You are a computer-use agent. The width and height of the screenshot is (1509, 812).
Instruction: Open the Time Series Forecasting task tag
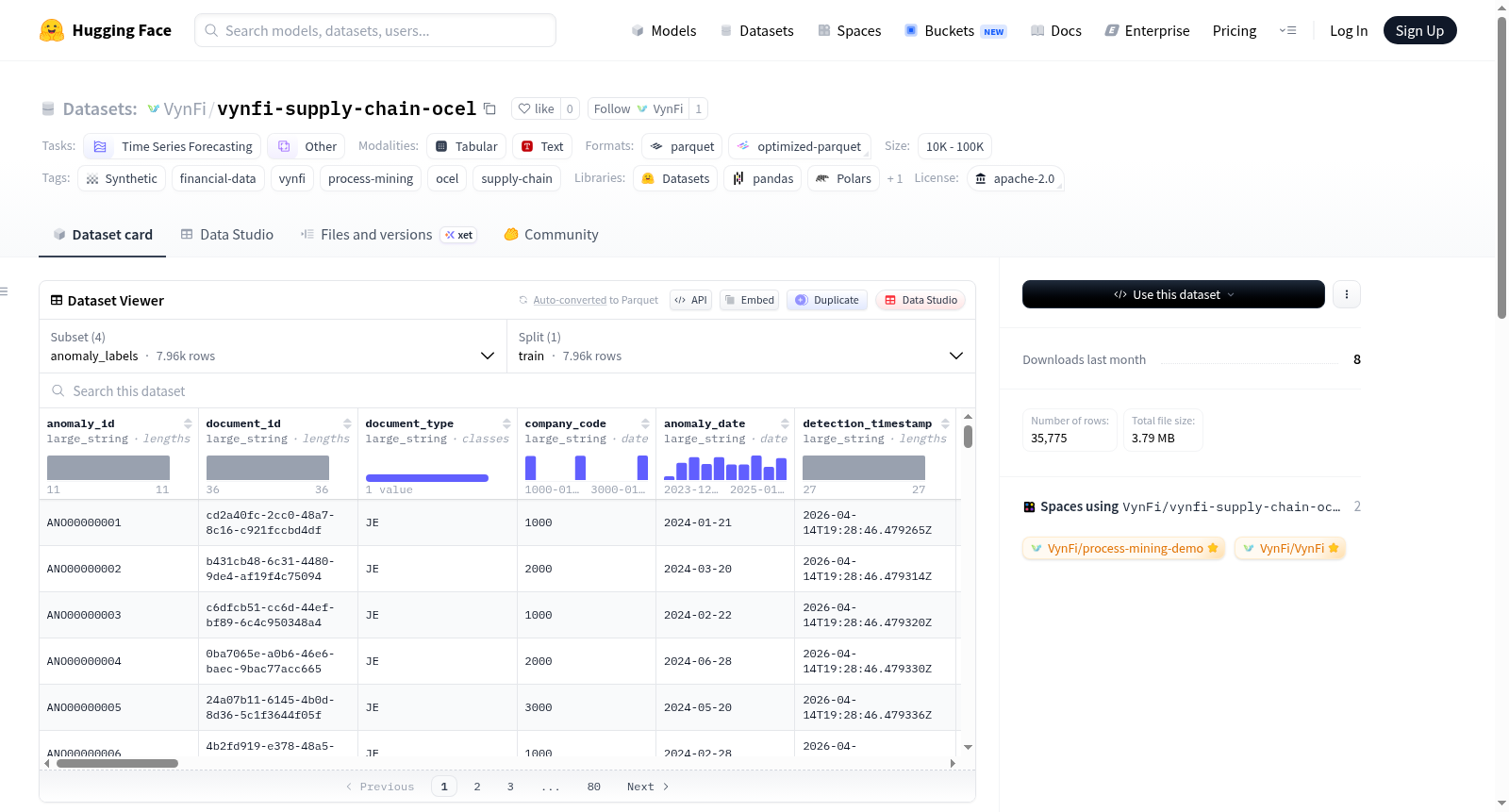tap(173, 146)
